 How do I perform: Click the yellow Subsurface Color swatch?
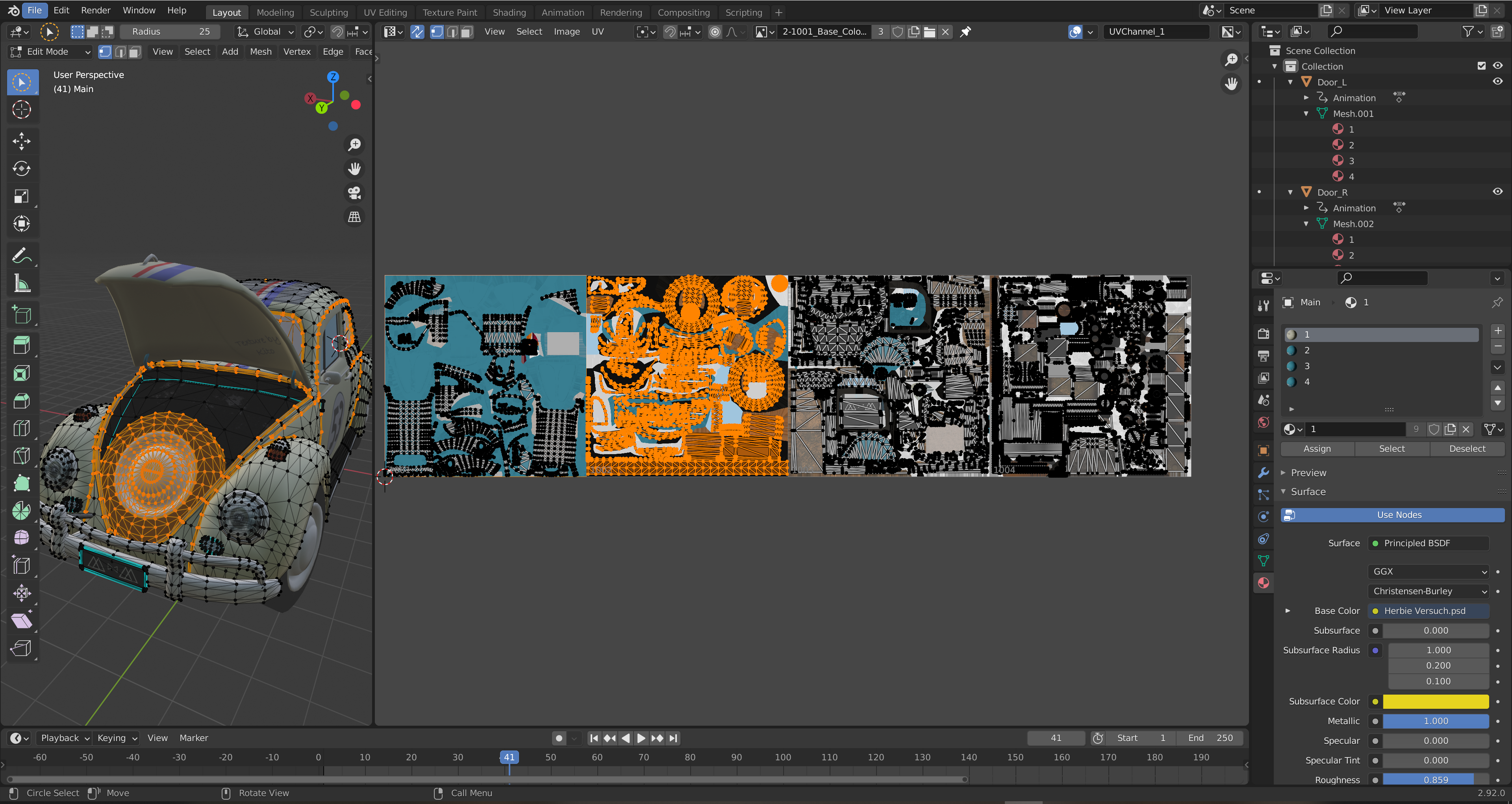point(1436,701)
